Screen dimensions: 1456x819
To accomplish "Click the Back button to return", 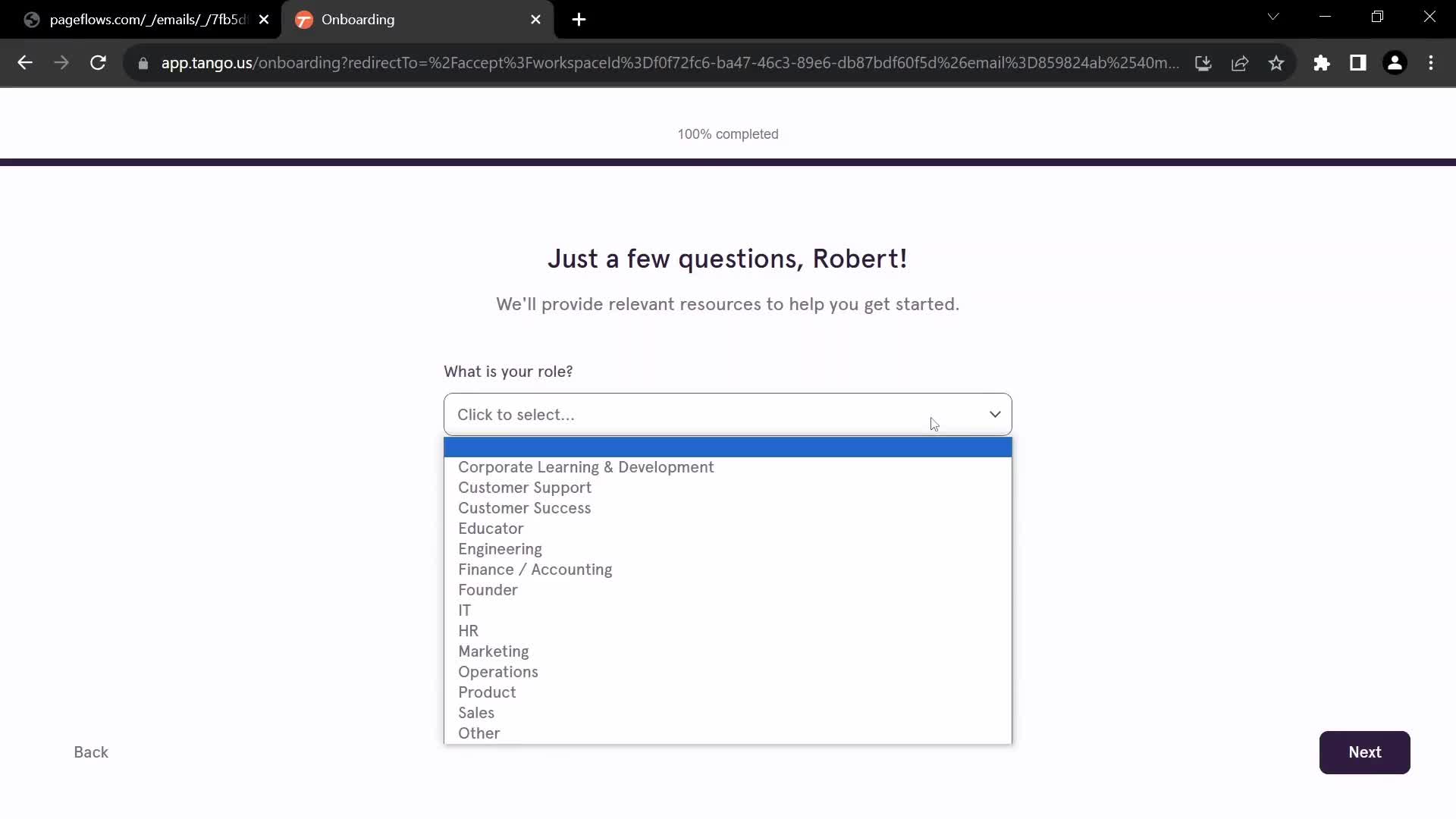I will [x=90, y=752].
